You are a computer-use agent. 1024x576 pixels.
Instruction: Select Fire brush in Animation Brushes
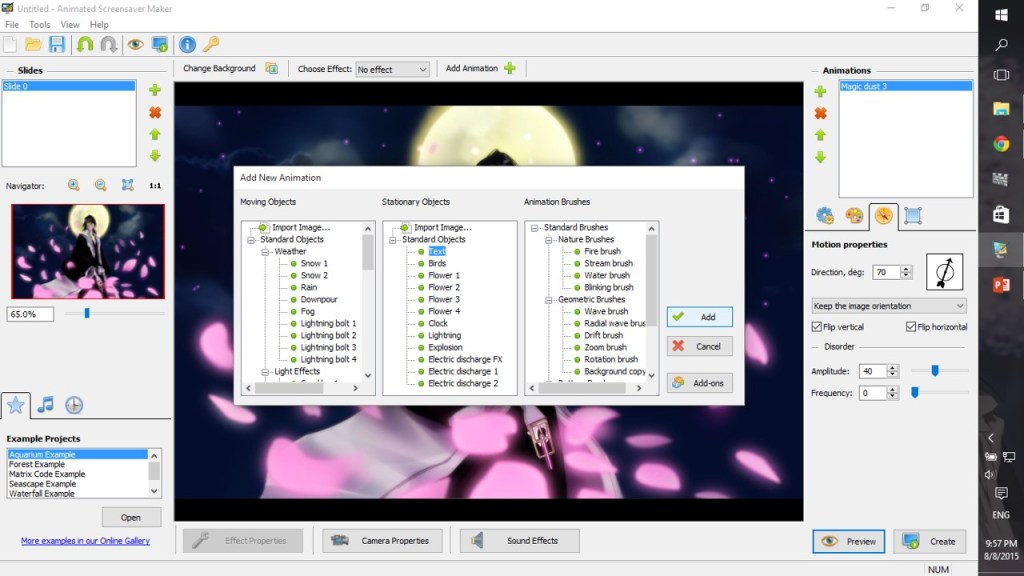[602, 251]
